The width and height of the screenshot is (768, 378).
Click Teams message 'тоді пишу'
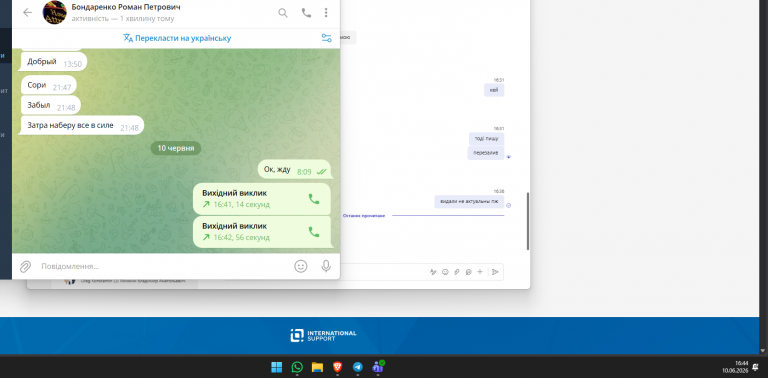(486, 139)
